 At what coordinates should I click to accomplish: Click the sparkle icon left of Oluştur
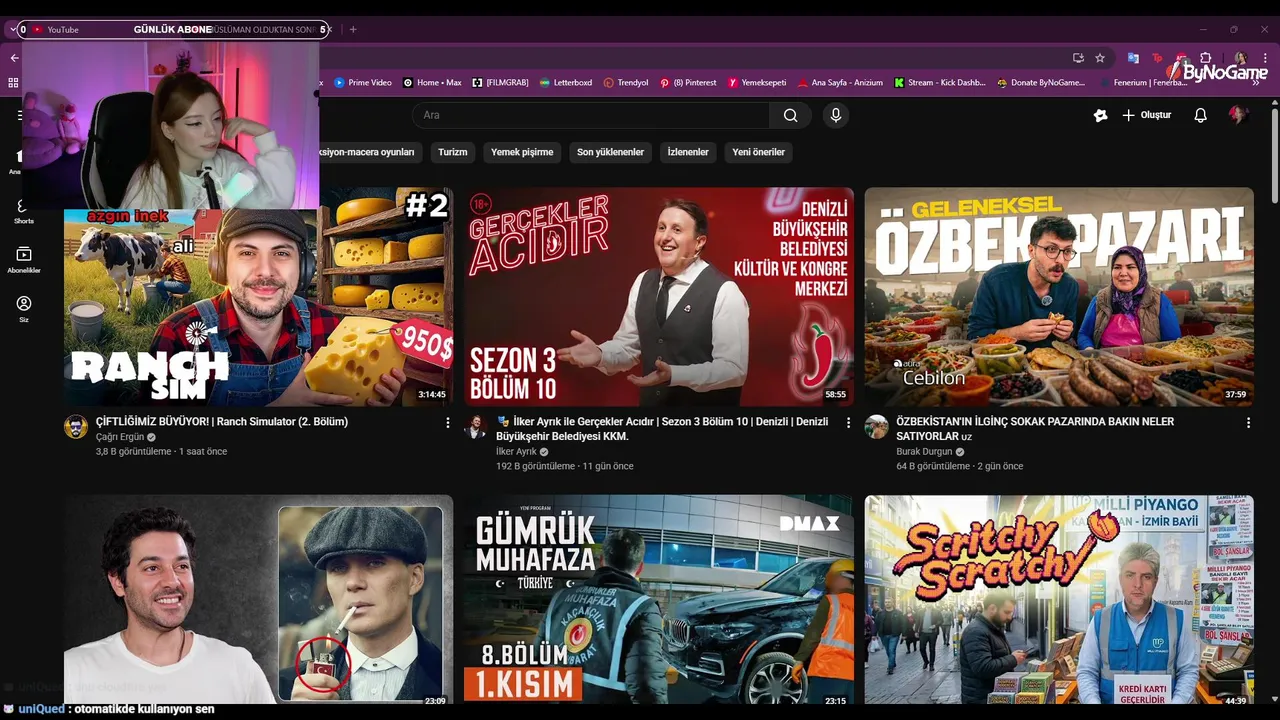(1100, 115)
